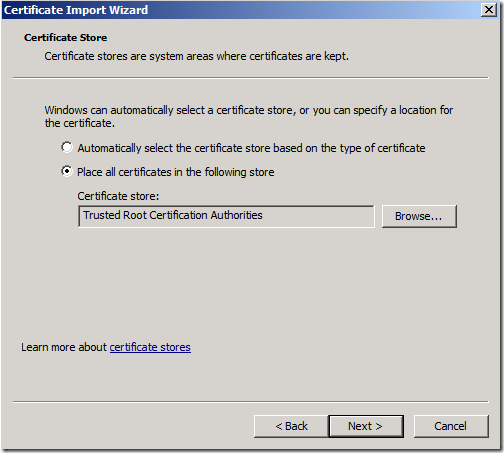This screenshot has height=453, width=504.
Task: Click the 'Windows can automatically select' description
Action: (x=249, y=117)
